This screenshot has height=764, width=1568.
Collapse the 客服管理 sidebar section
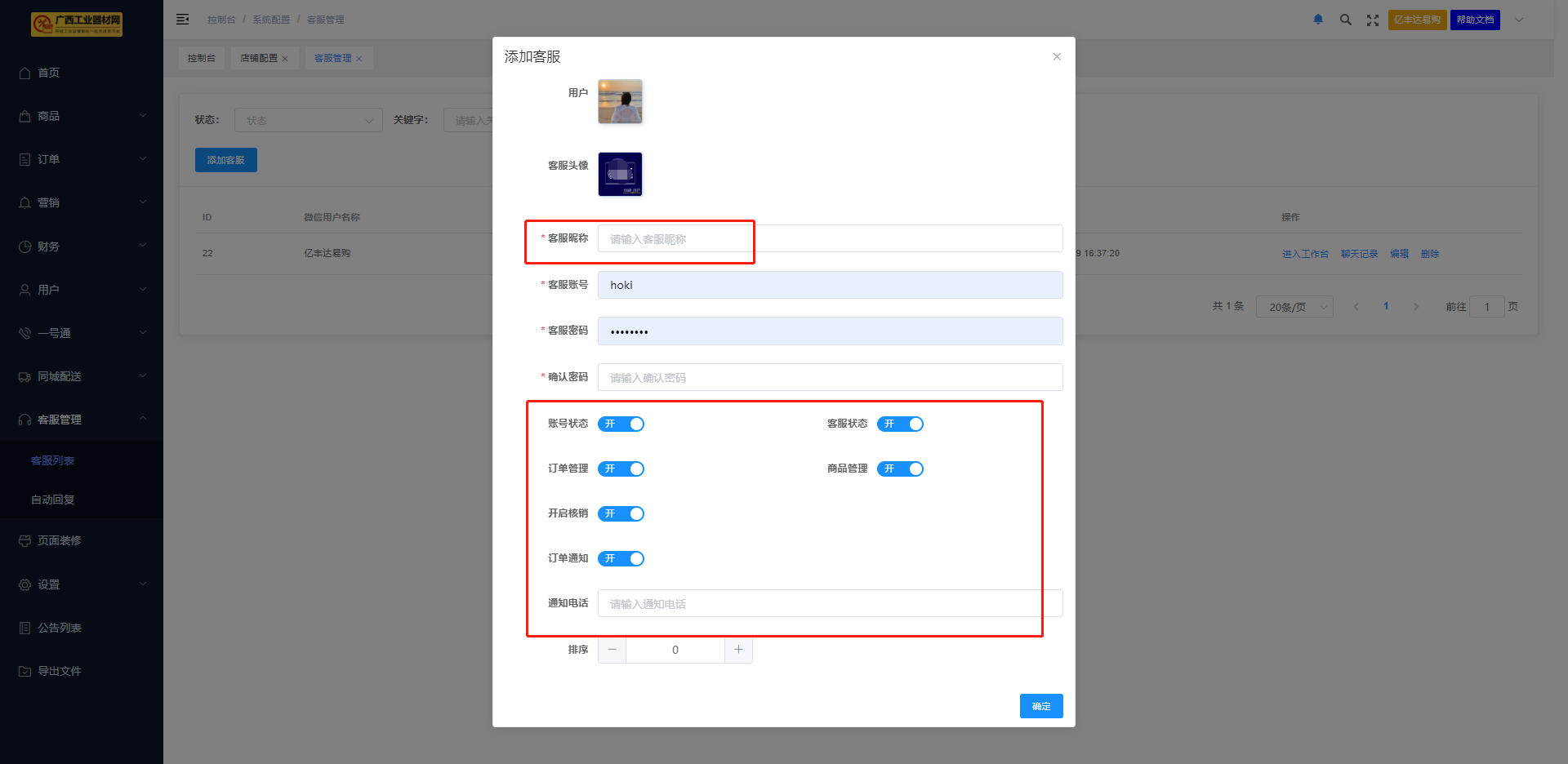click(x=82, y=420)
